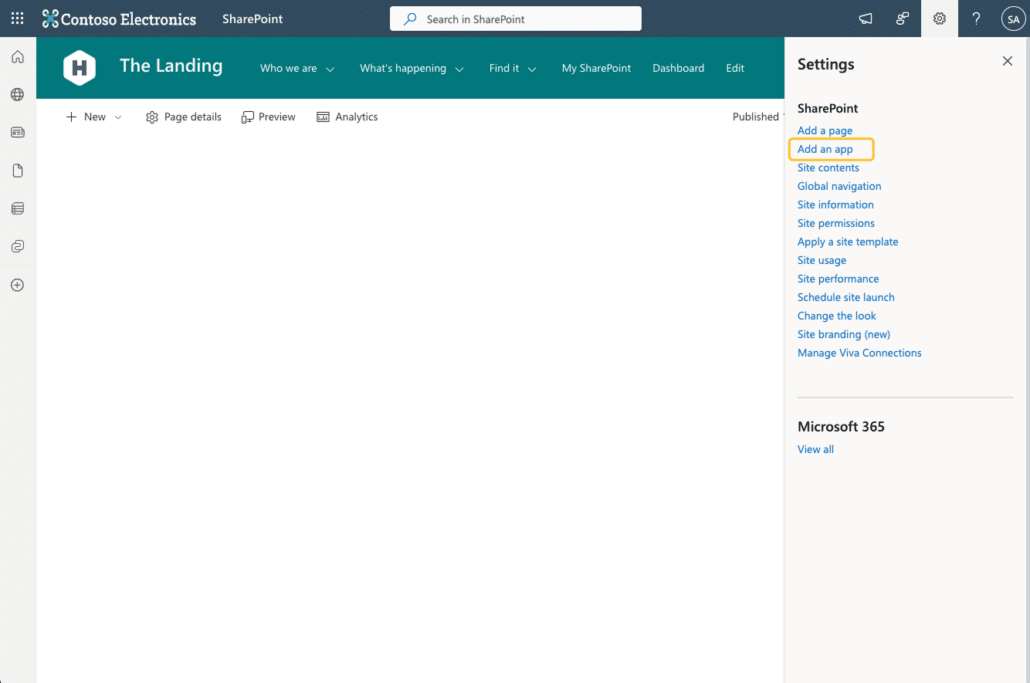1030x683 pixels.
Task: Expand the What's happening dropdown
Action: (412, 68)
